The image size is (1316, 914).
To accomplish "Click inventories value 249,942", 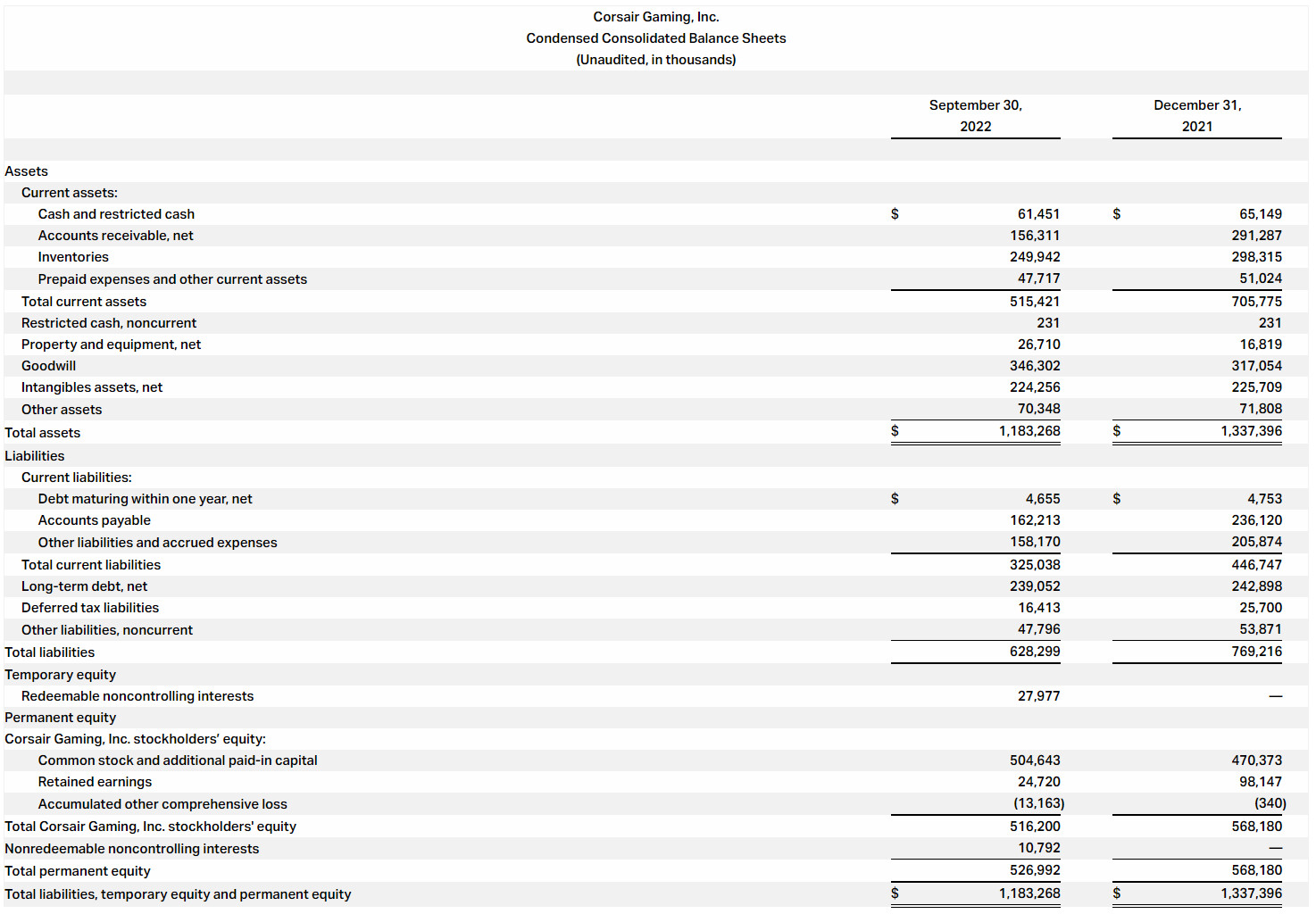I will point(1036,257).
